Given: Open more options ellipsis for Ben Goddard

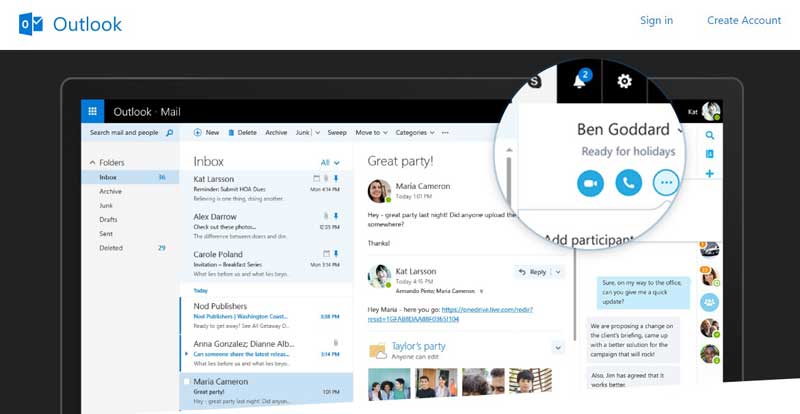Looking at the screenshot, I should point(666,183).
